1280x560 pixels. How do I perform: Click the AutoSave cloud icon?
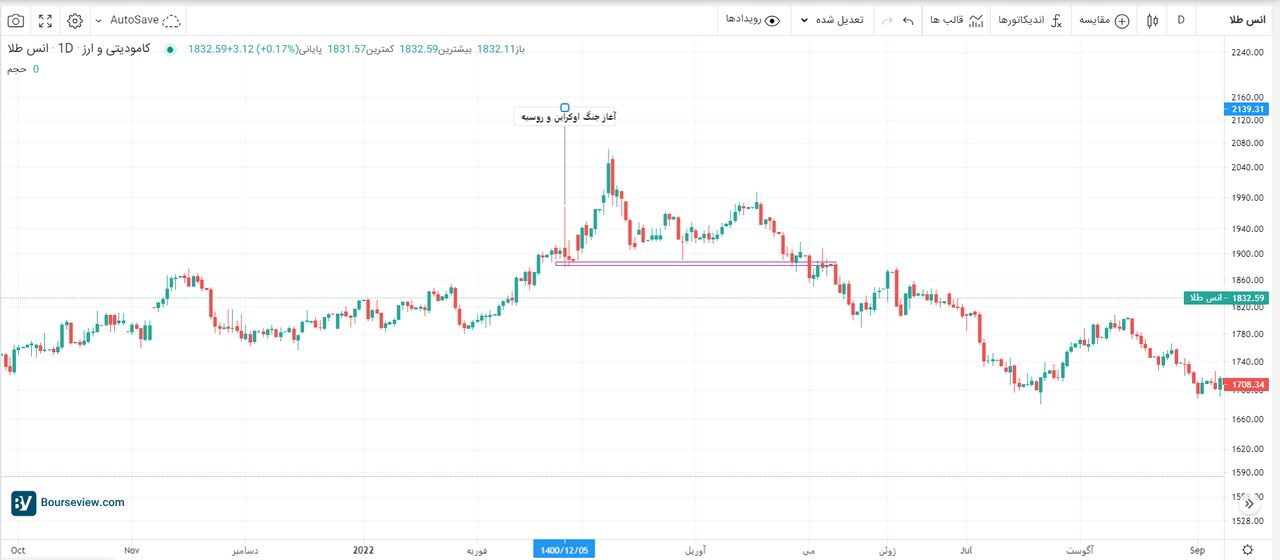pos(171,20)
